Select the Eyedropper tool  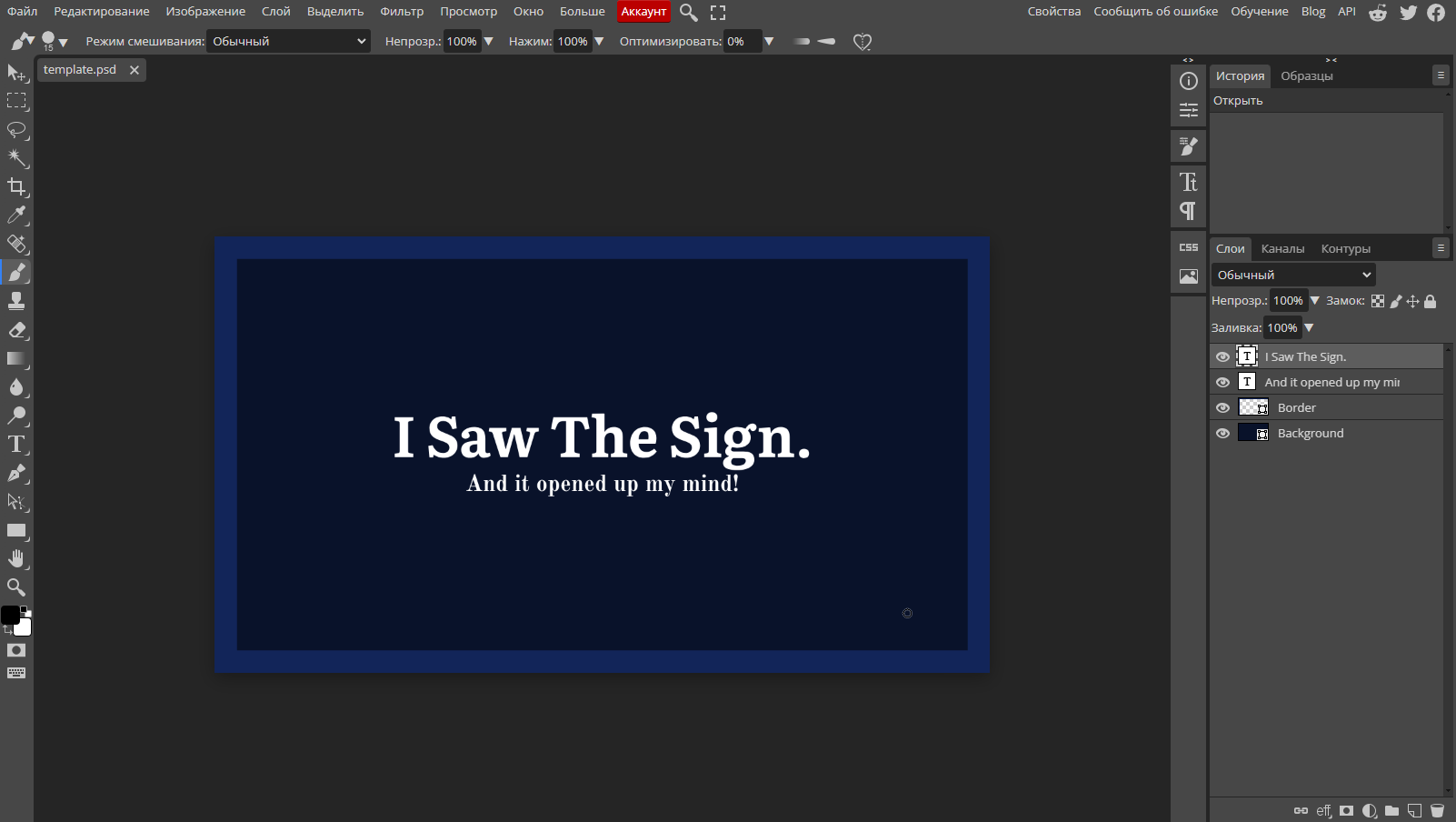[16, 216]
